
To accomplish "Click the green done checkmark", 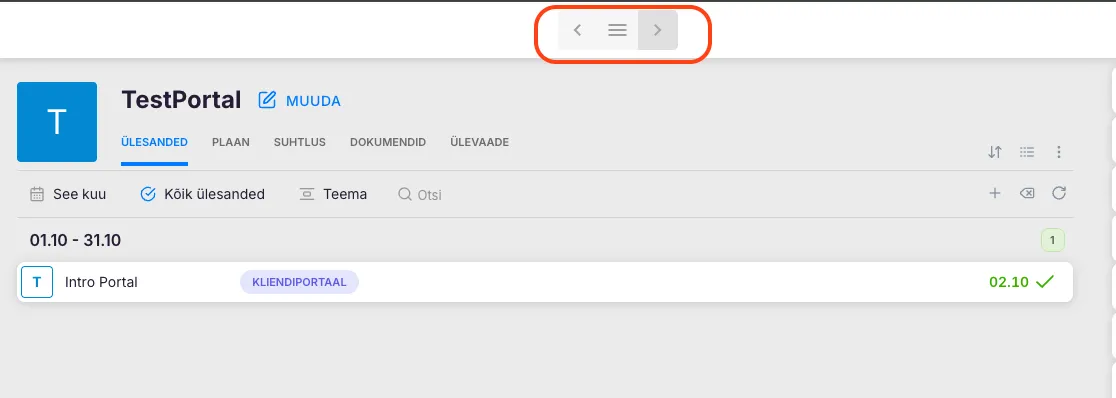I will click(x=1044, y=282).
